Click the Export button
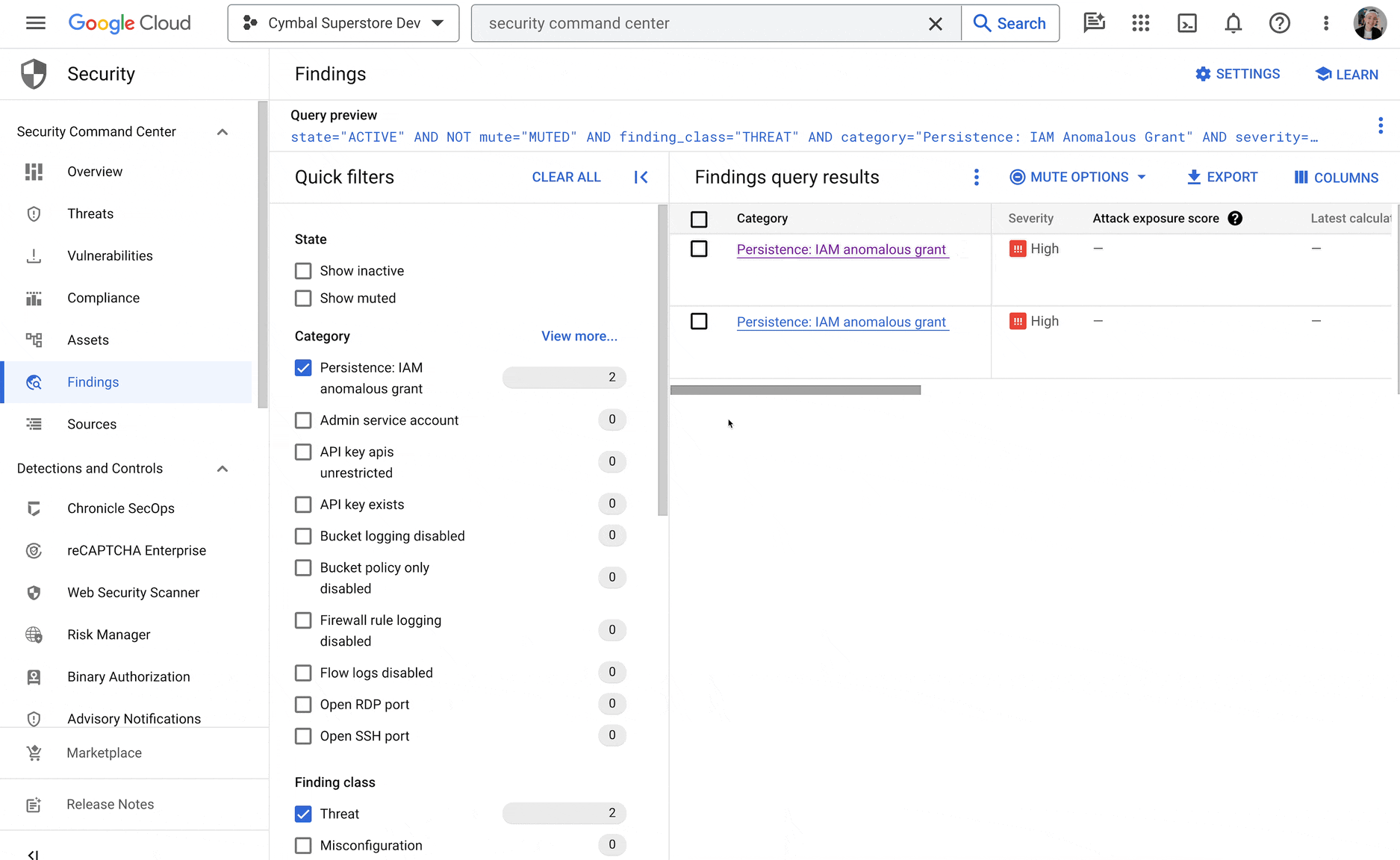 tap(1222, 177)
